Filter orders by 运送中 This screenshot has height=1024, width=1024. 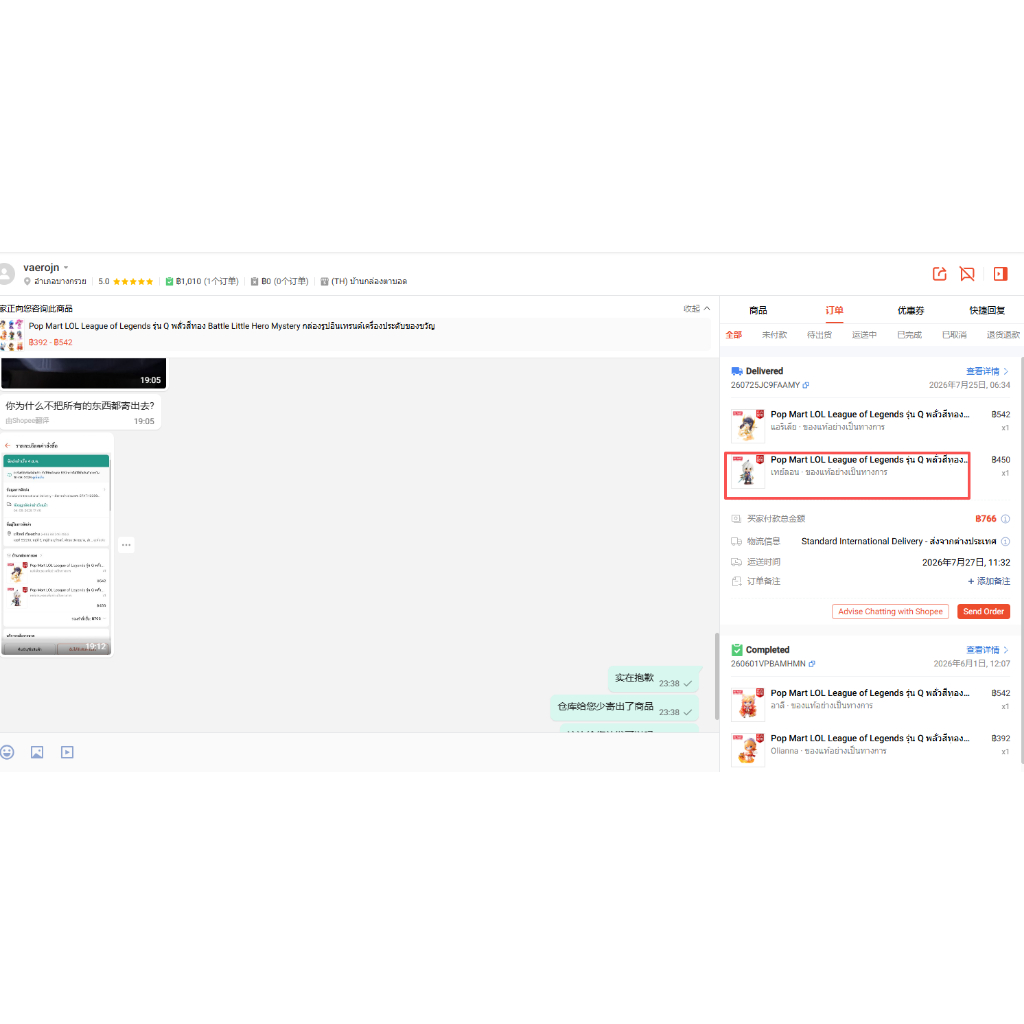click(x=864, y=335)
